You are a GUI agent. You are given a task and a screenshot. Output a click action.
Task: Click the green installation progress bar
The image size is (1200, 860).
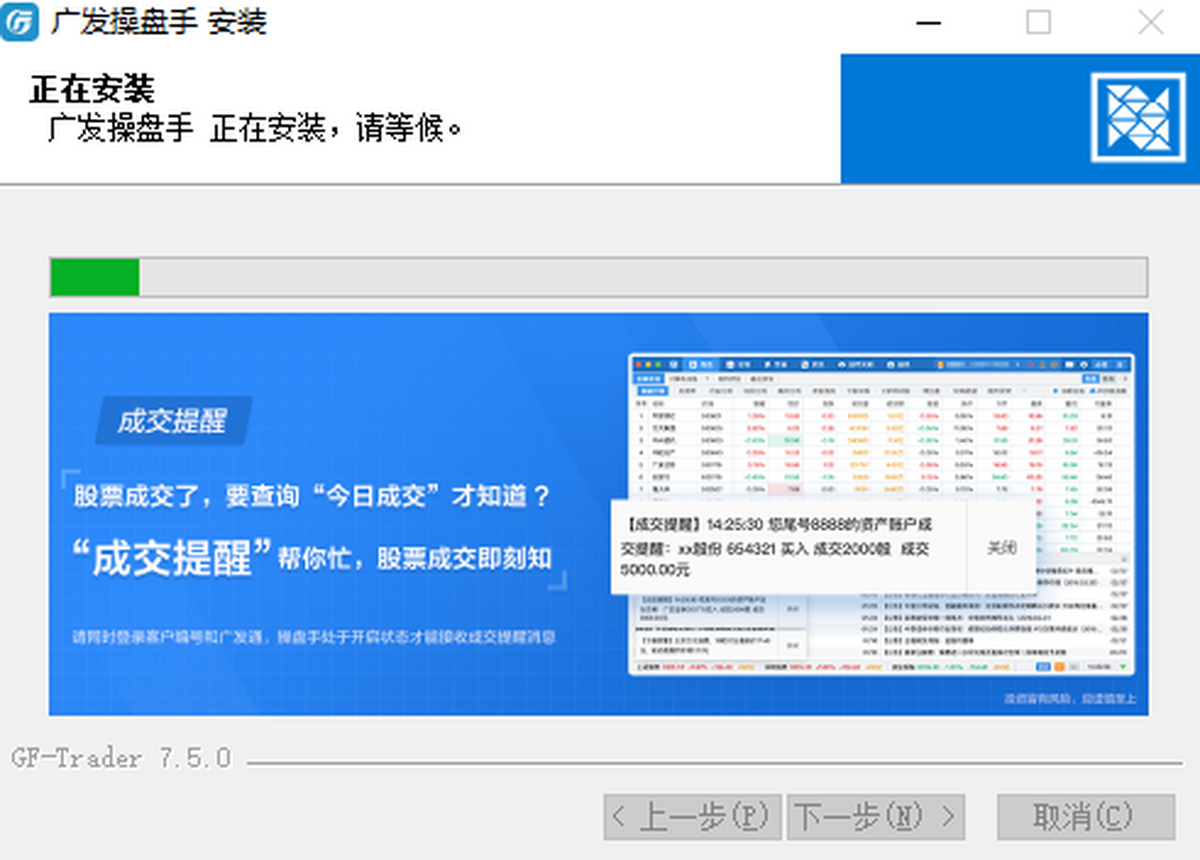tap(598, 277)
